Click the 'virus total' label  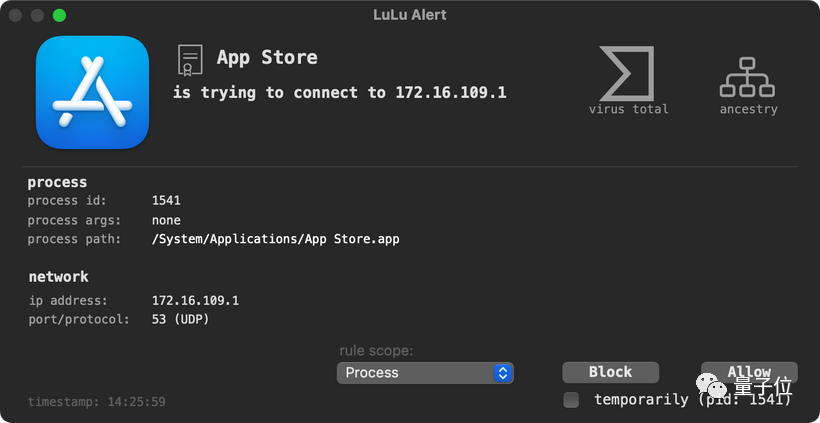[x=628, y=109]
